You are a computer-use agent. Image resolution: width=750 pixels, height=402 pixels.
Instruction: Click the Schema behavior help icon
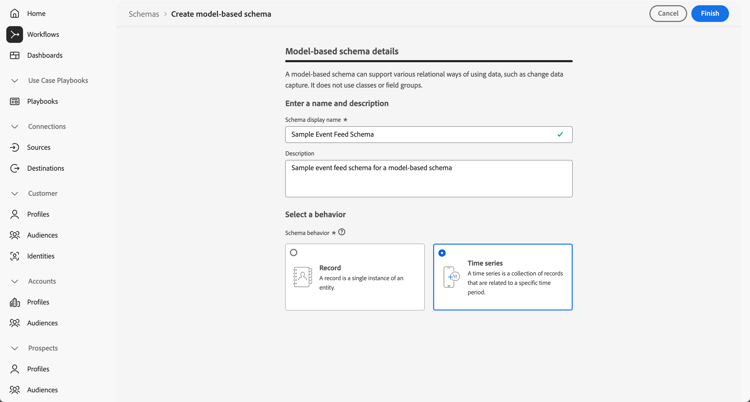[x=342, y=232]
